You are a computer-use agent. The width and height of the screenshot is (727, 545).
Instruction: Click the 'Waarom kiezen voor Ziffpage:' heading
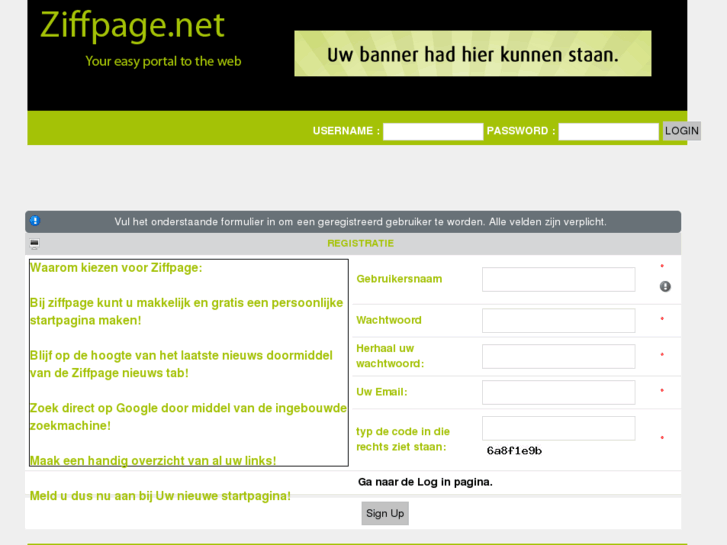click(x=116, y=268)
